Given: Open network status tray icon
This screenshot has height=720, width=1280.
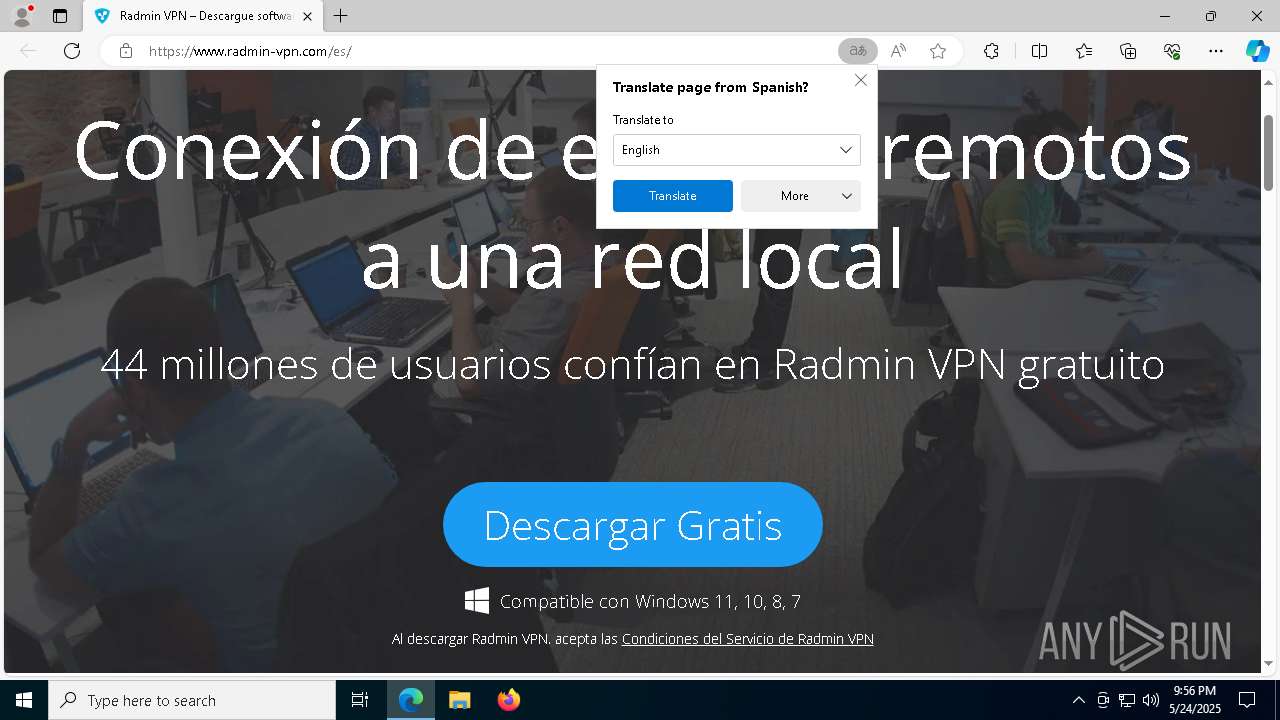Looking at the screenshot, I should click(1127, 700).
